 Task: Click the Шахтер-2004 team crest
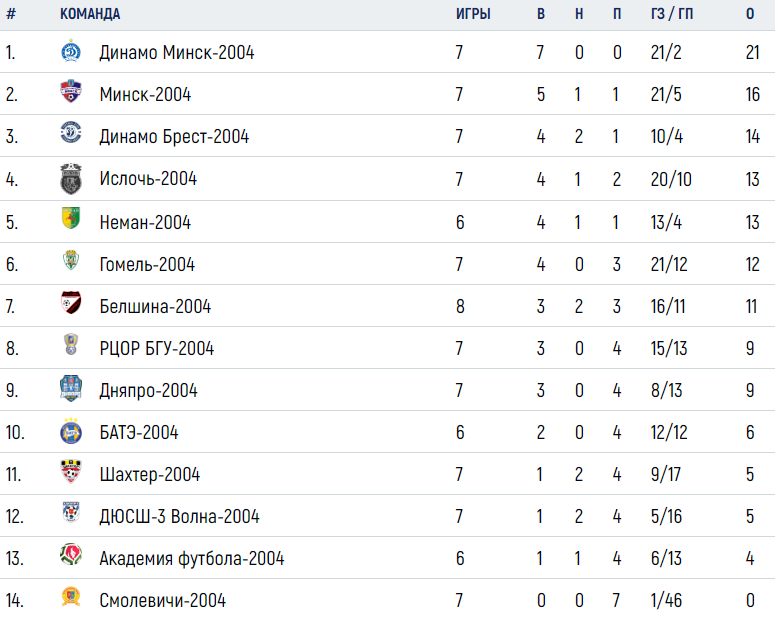point(71,471)
